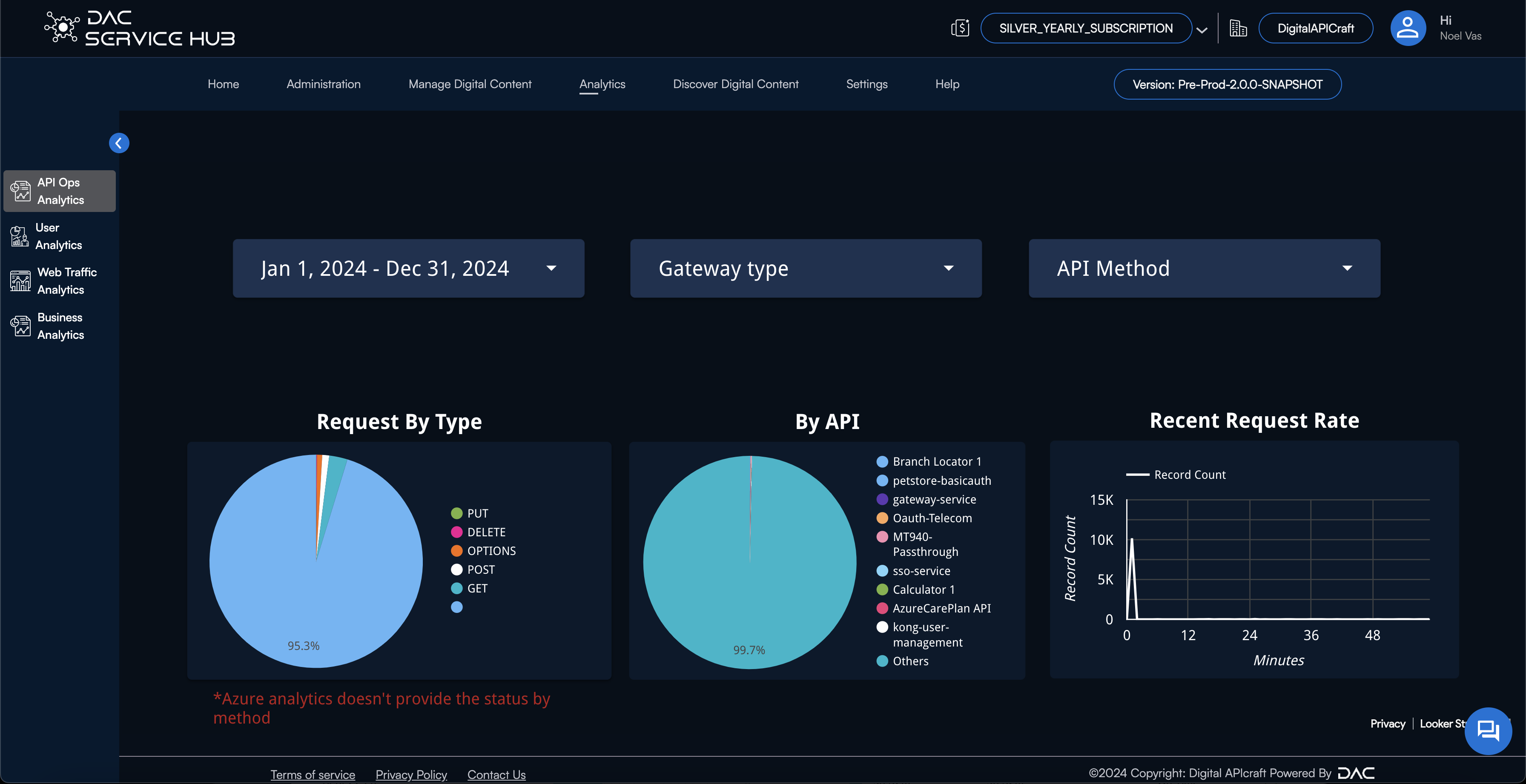Viewport: 1526px width, 784px height.
Task: Open the API Method dropdown
Action: tap(1205, 268)
